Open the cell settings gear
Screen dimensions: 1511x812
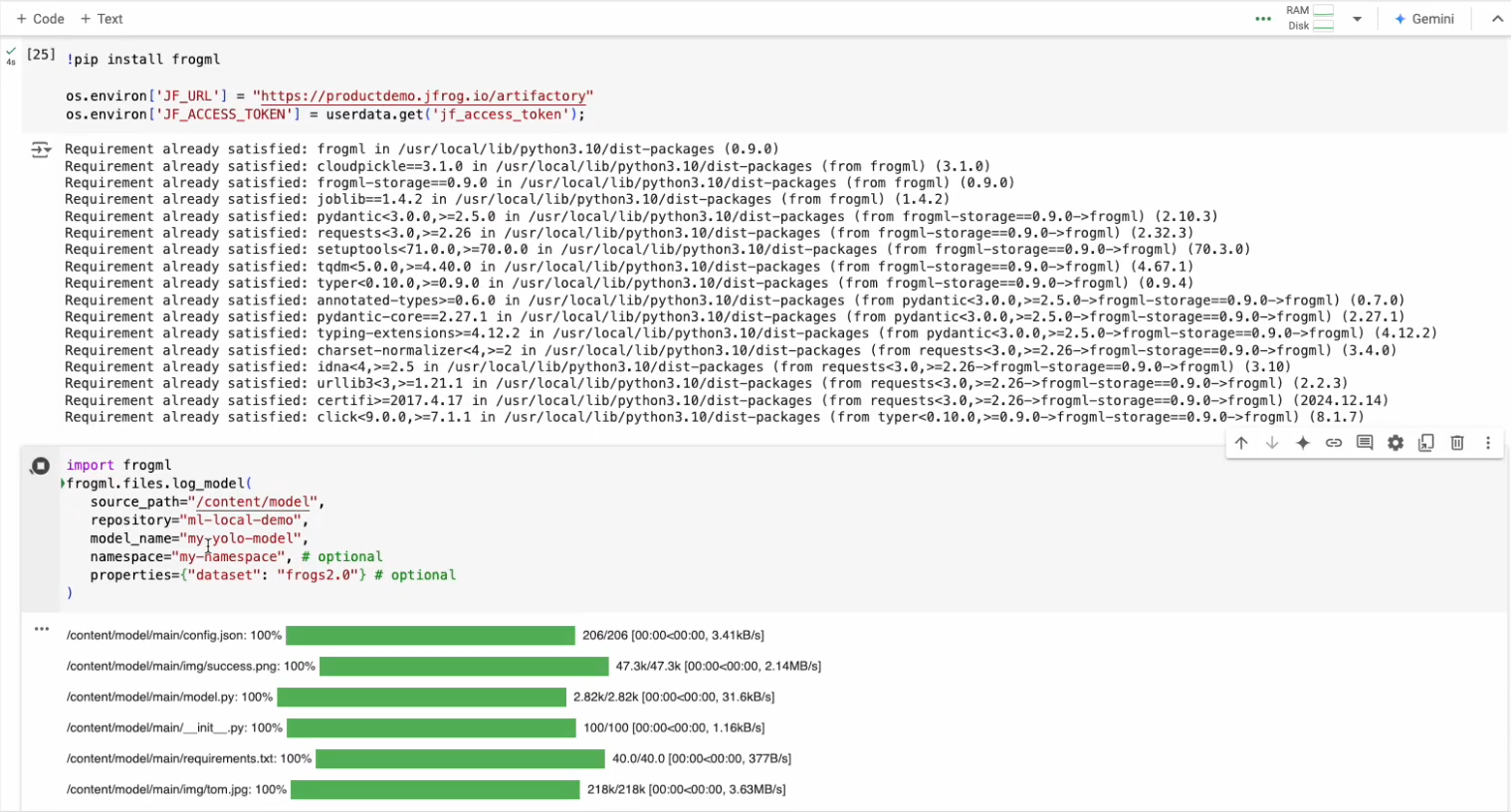pos(1396,443)
